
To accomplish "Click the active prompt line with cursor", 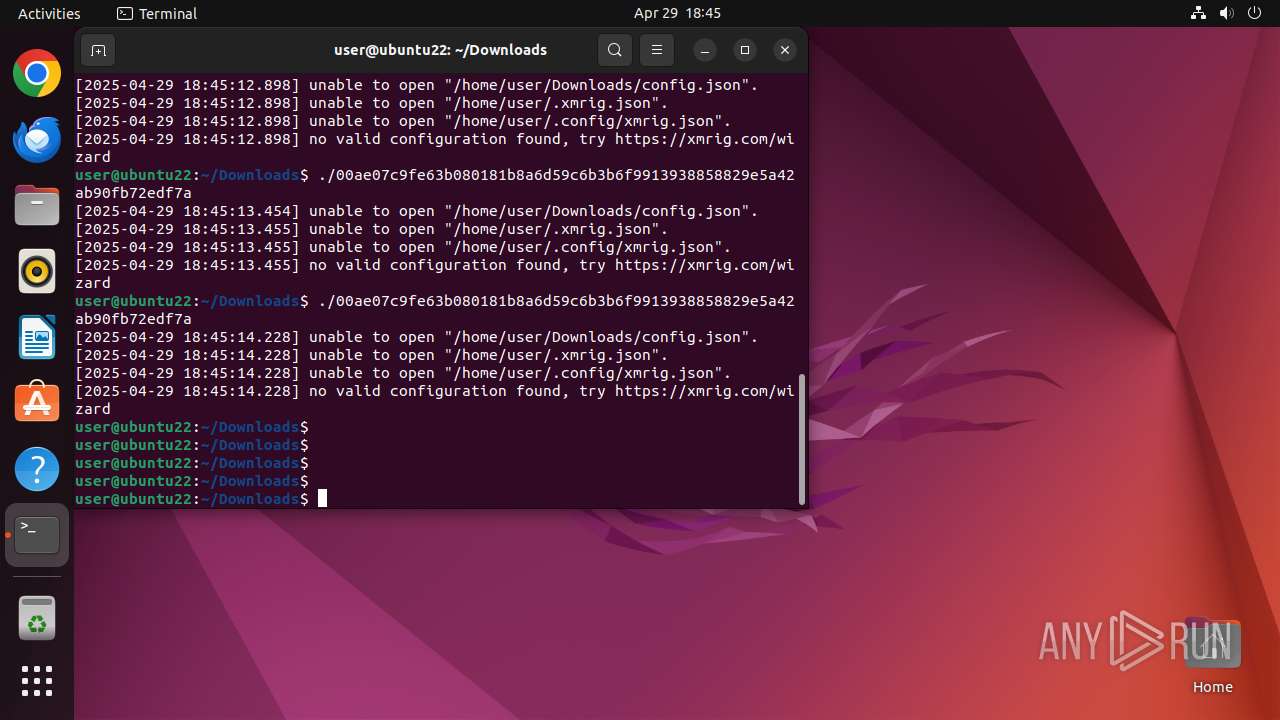I will (201, 499).
